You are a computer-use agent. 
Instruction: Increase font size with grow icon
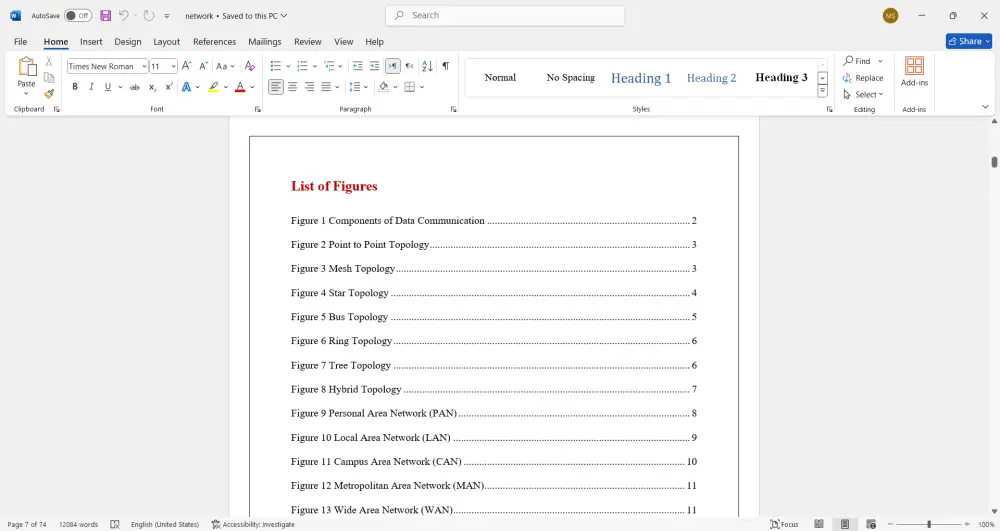pos(186,66)
